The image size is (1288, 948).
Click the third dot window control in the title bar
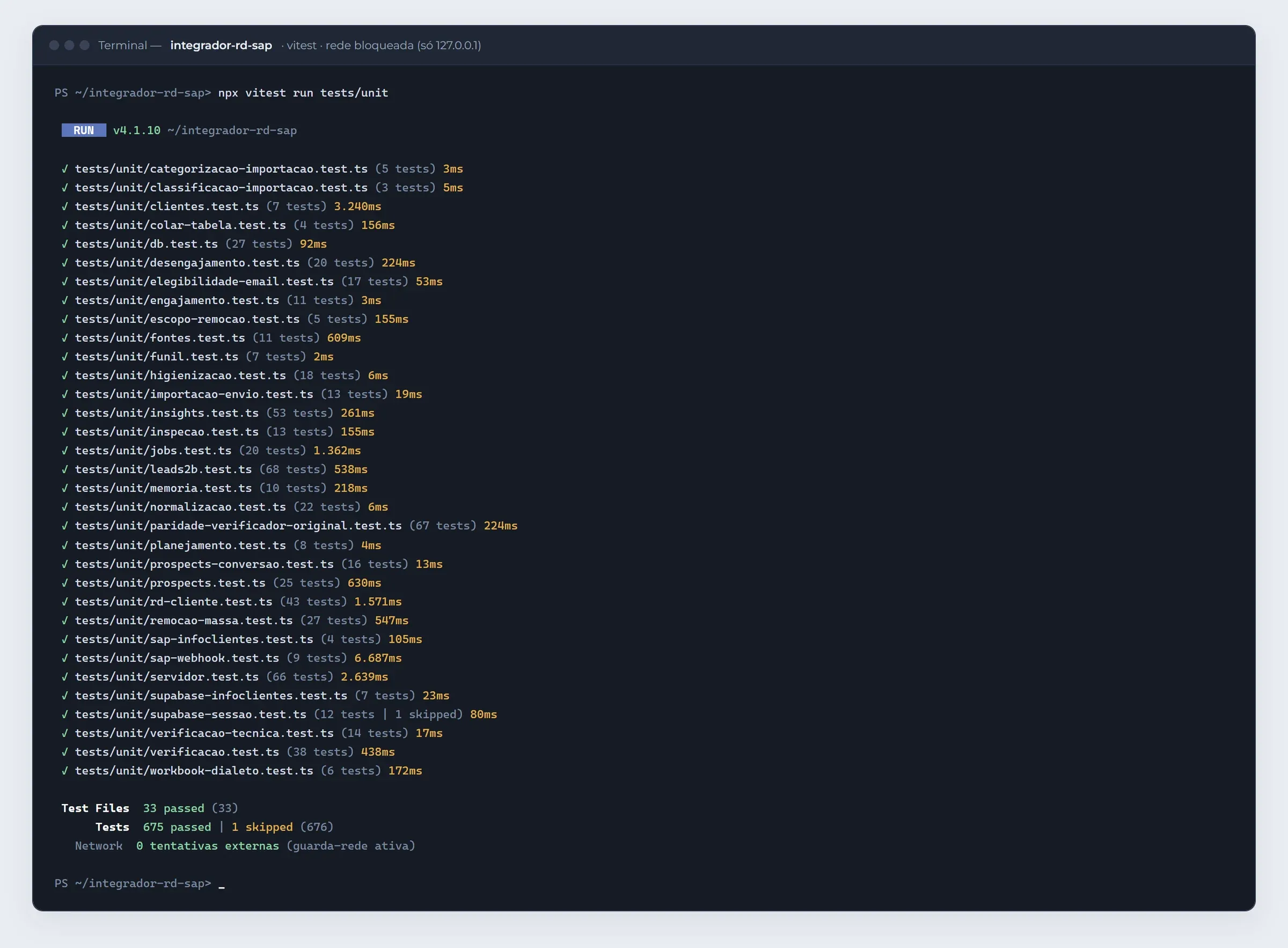pyautogui.click(x=84, y=45)
